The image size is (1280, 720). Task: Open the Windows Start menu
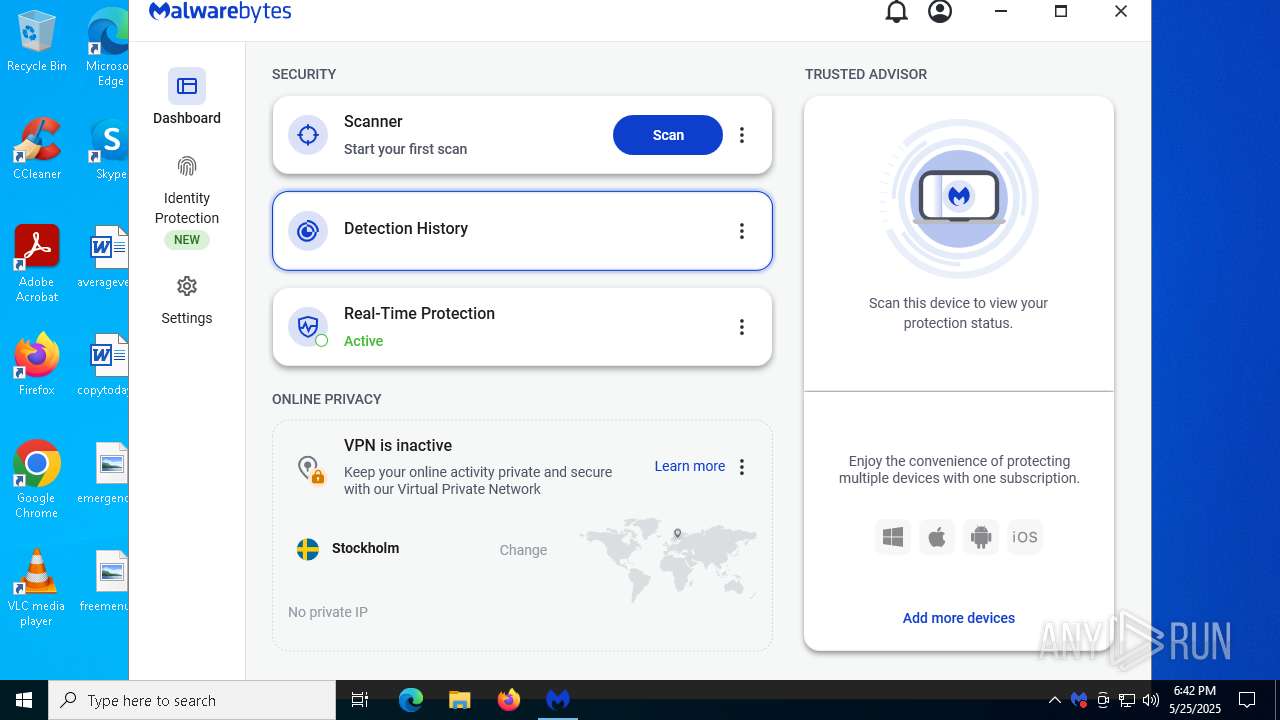(x=24, y=700)
